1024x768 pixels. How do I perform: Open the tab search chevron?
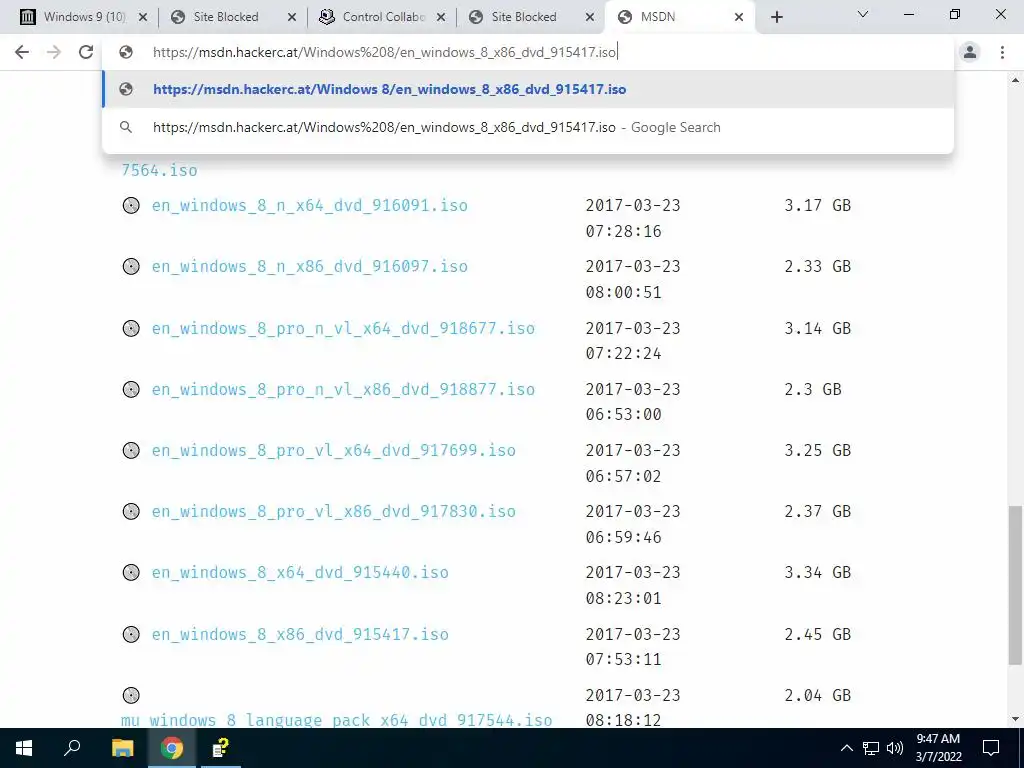coord(863,14)
